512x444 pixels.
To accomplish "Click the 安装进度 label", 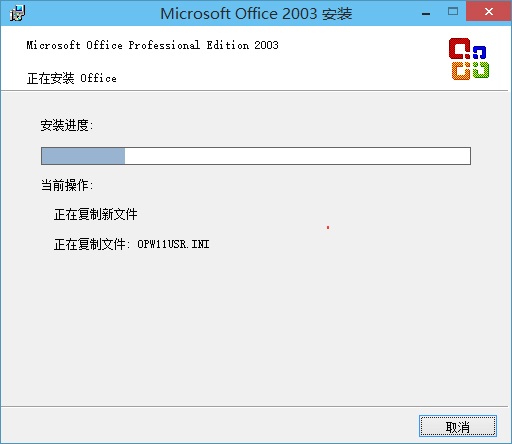I will pyautogui.click(x=67, y=125).
